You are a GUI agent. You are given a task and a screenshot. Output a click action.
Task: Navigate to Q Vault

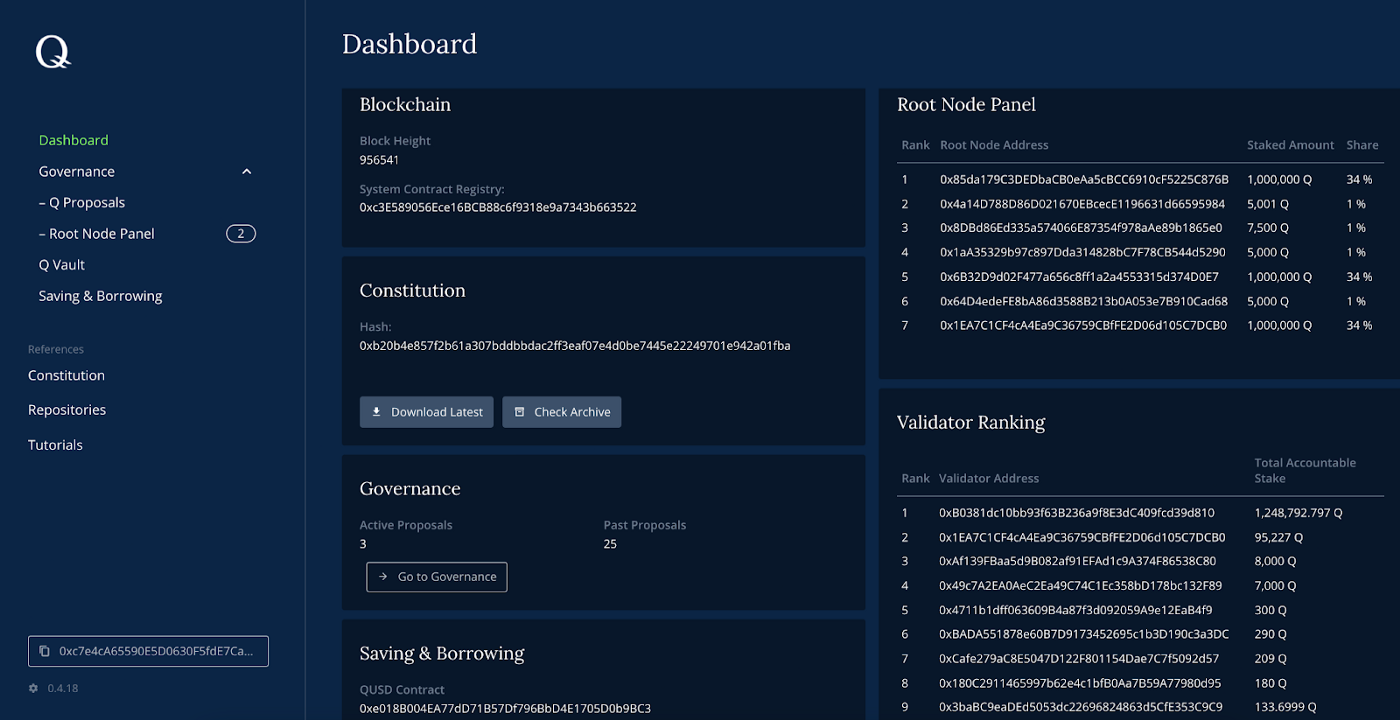(x=62, y=265)
